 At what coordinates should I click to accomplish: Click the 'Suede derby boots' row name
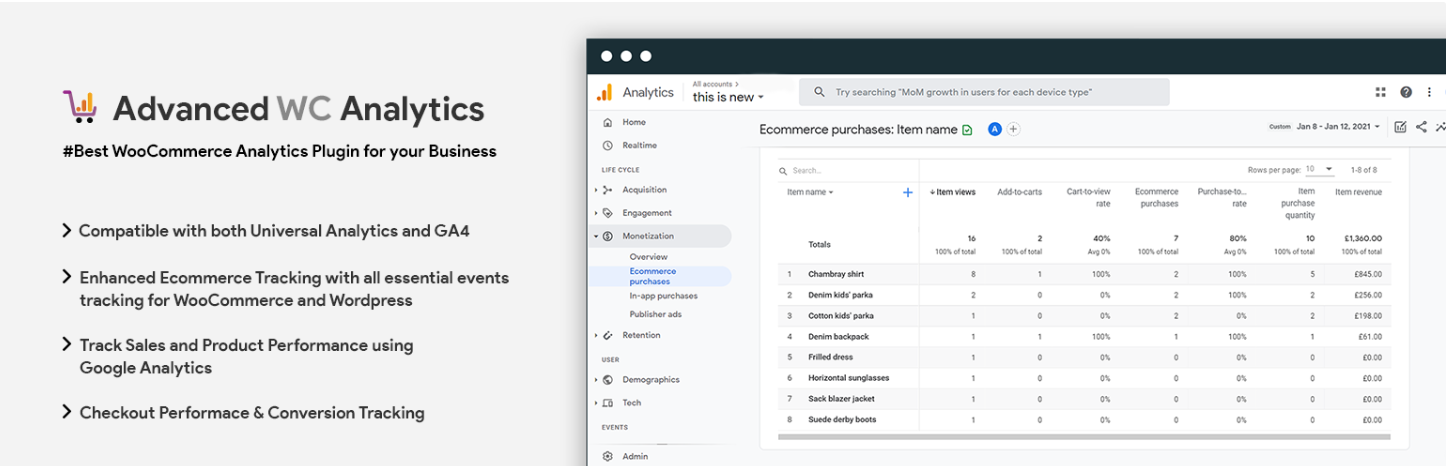click(842, 420)
